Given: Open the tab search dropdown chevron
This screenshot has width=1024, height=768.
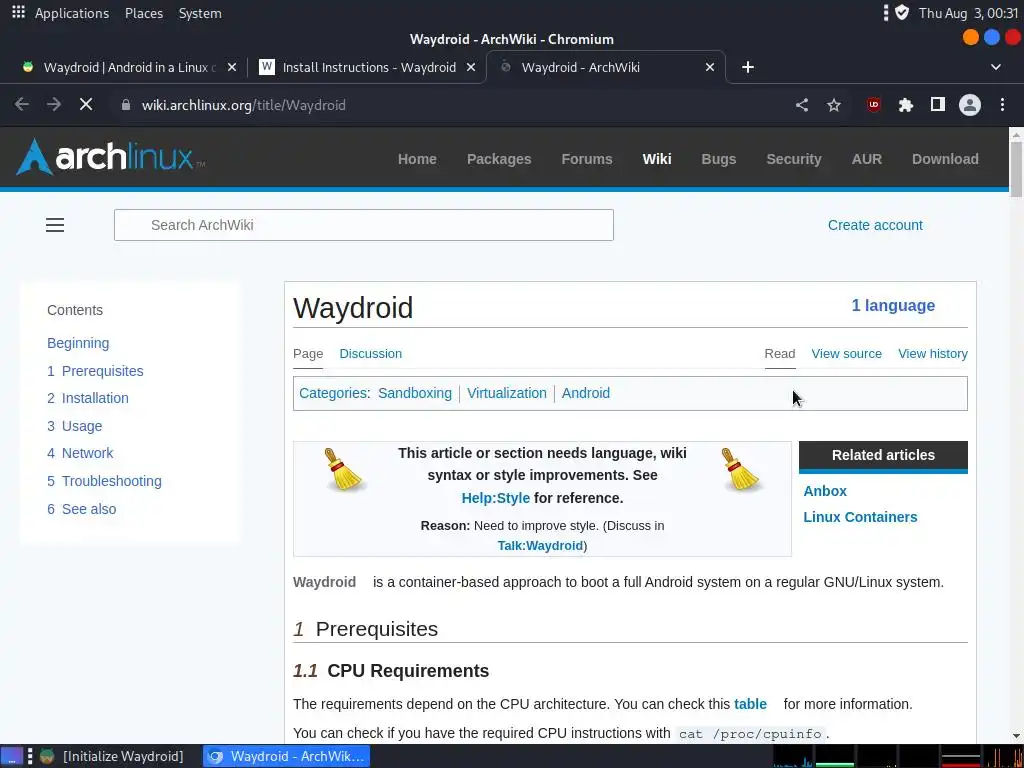Looking at the screenshot, I should (x=996, y=67).
